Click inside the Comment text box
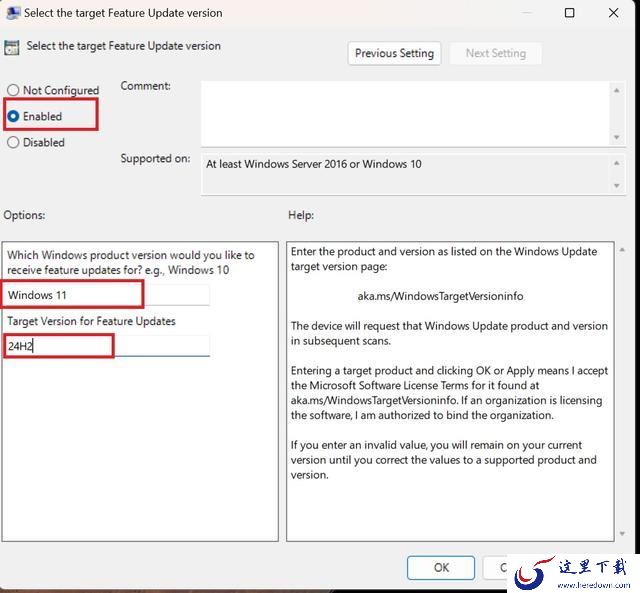The height and width of the screenshot is (593, 640). click(x=406, y=114)
